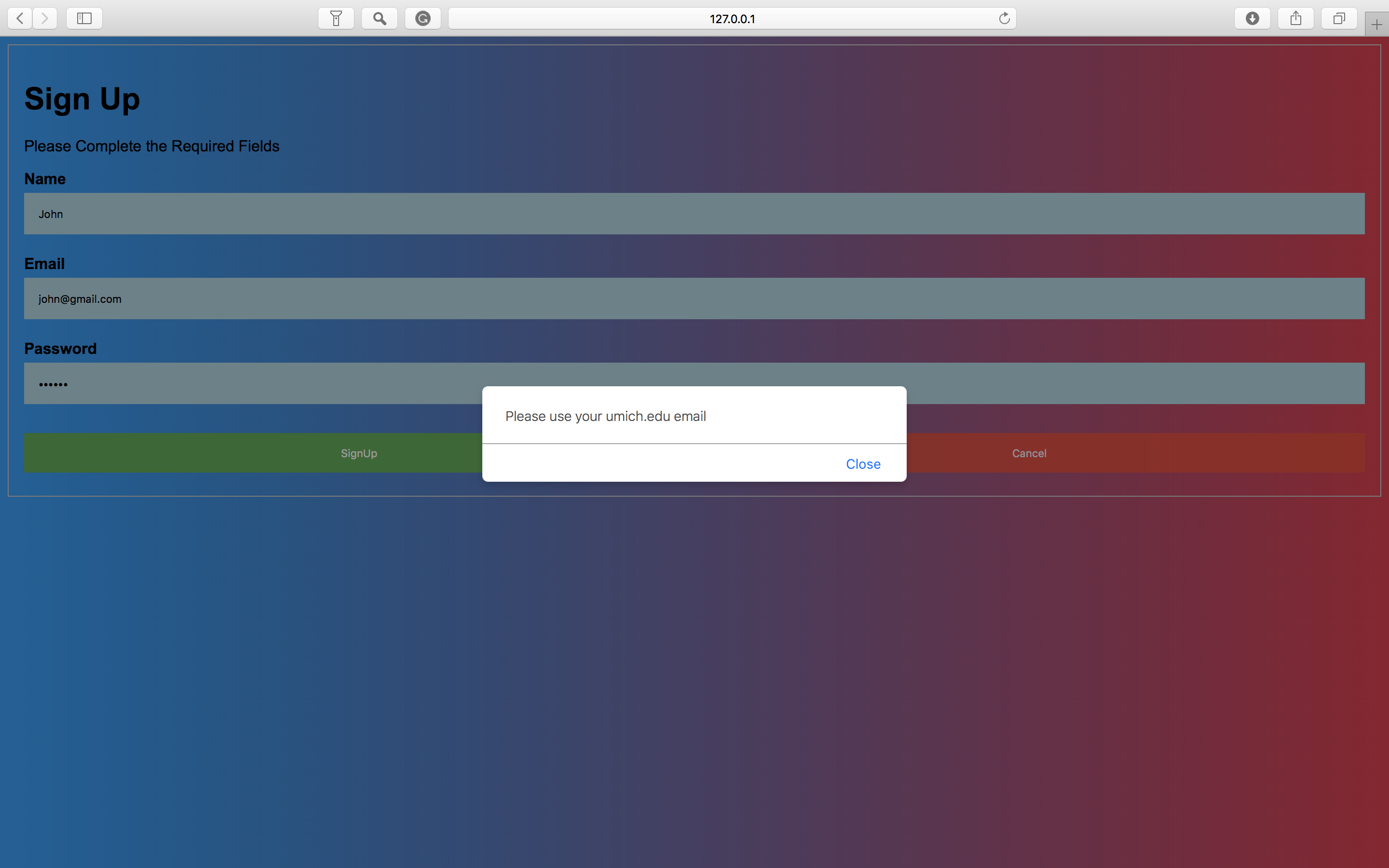1389x868 pixels.
Task: Reload the current page
Action: (1004, 18)
